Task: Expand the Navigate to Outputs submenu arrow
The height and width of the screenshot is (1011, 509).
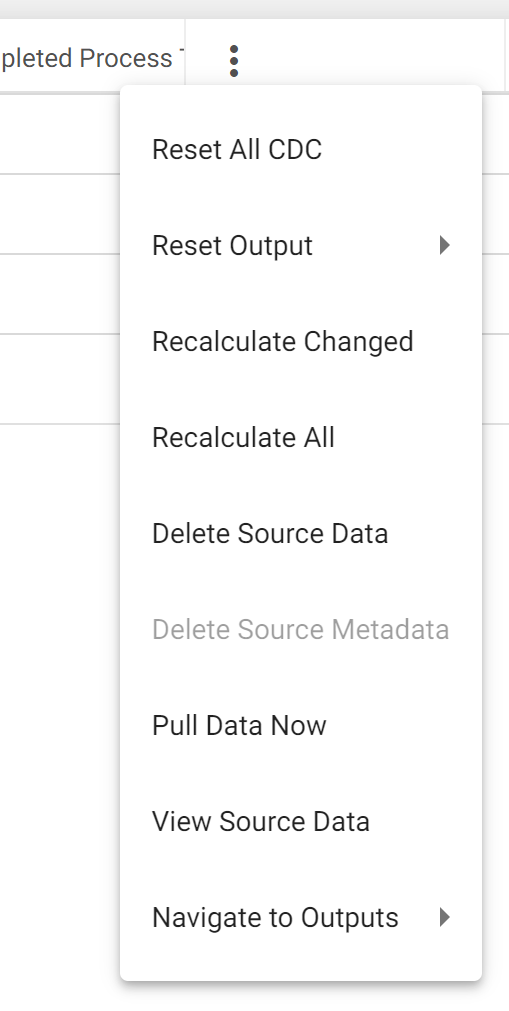Action: pyautogui.click(x=444, y=917)
